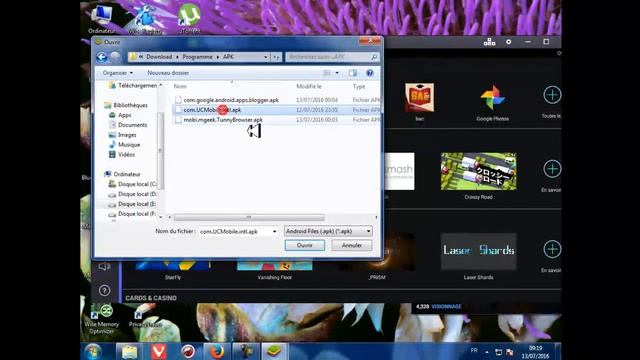Open the uTorrent desktop icon
640x360 pixels.
(x=189, y=19)
